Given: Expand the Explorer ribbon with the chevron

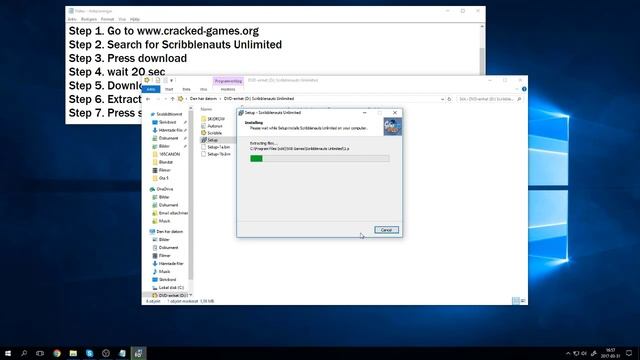Looking at the screenshot, I should [517, 89].
